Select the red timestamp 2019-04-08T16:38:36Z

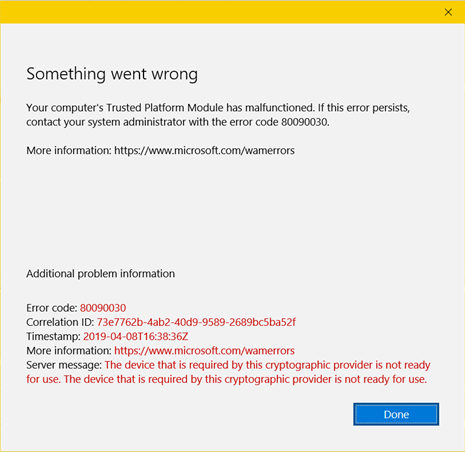[136, 336]
